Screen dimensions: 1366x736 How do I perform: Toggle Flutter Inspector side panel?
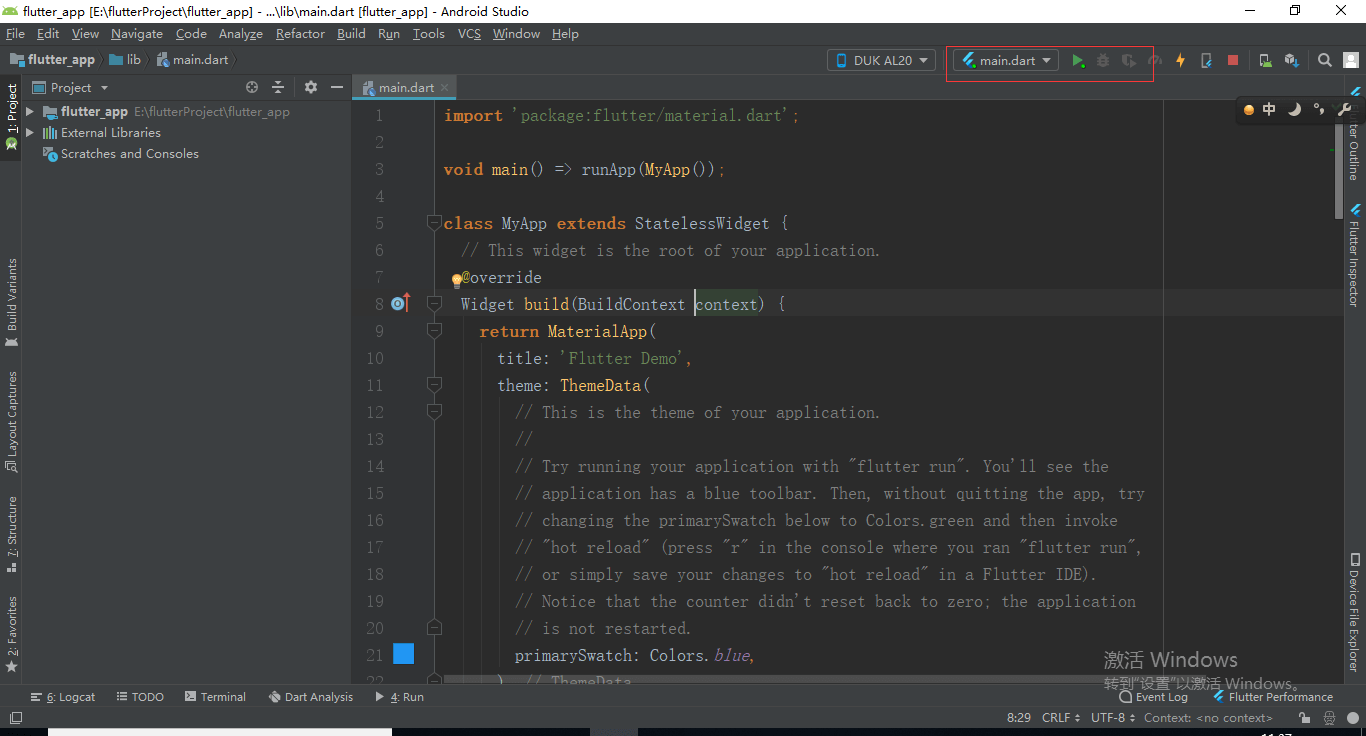[1355, 256]
